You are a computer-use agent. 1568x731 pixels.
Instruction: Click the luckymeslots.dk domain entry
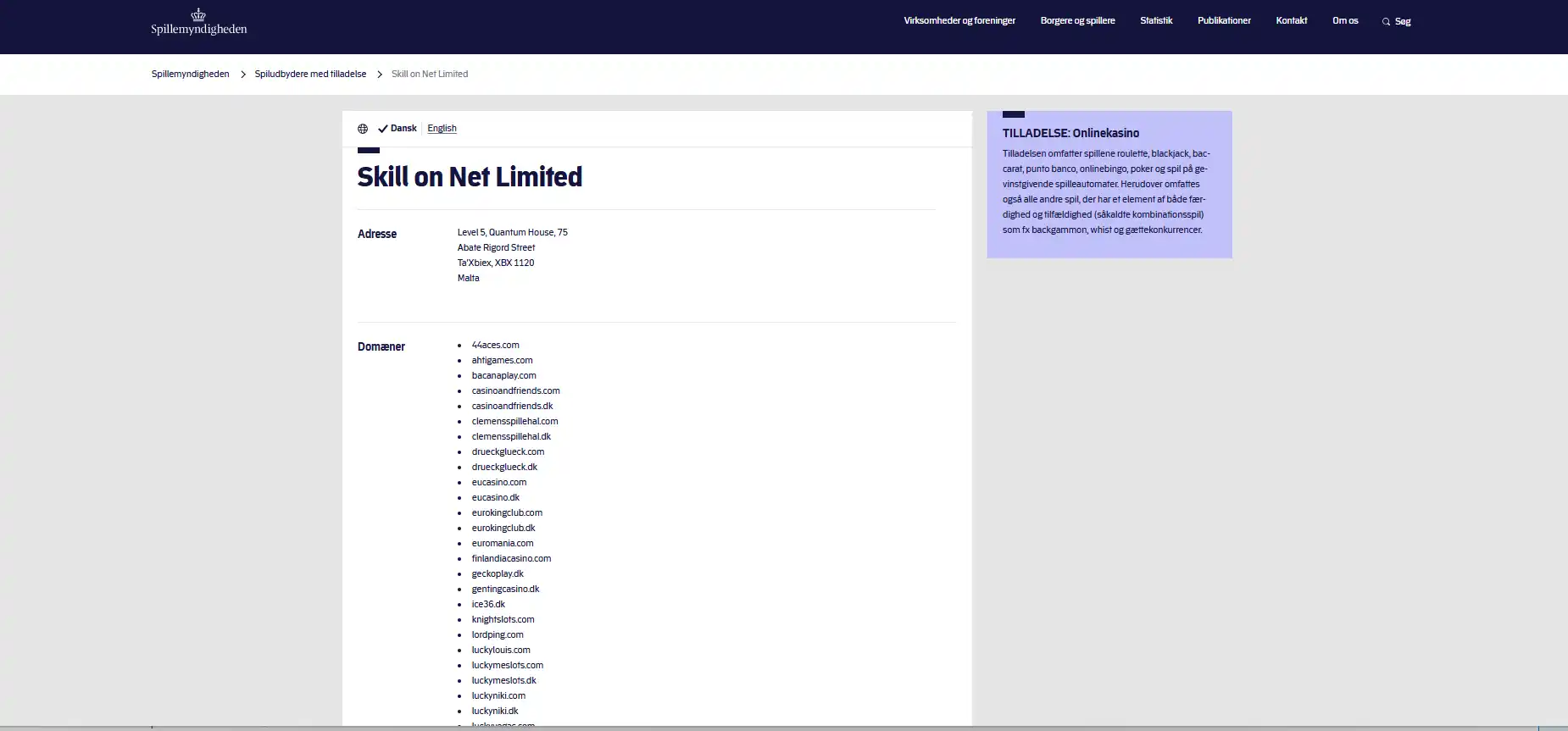tap(504, 681)
